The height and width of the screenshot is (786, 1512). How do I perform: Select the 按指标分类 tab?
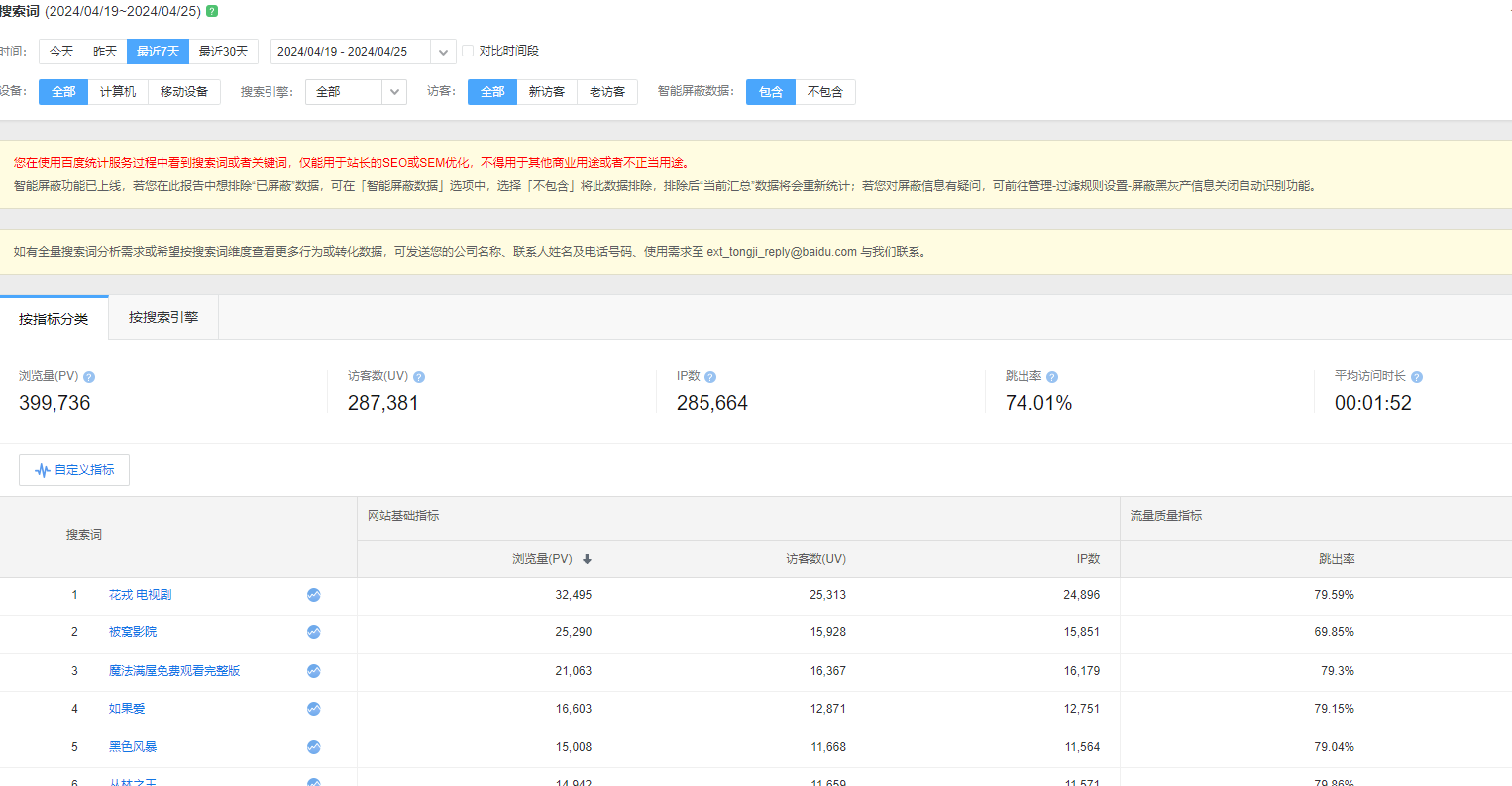pos(54,319)
